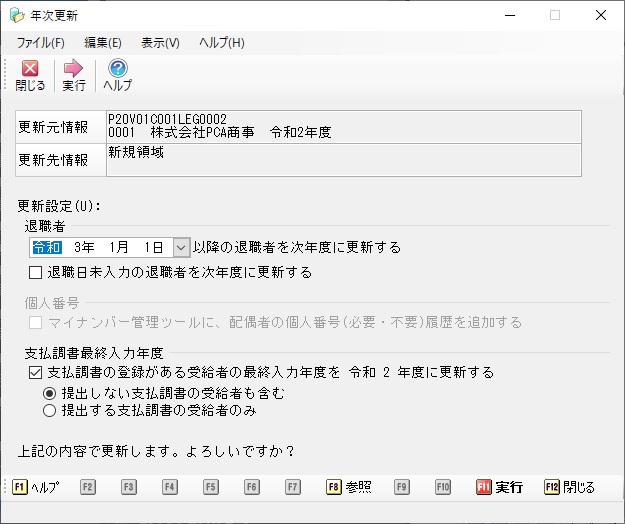Click the 年次更新 app icon in title bar
The width and height of the screenshot is (625, 524).
point(17,15)
